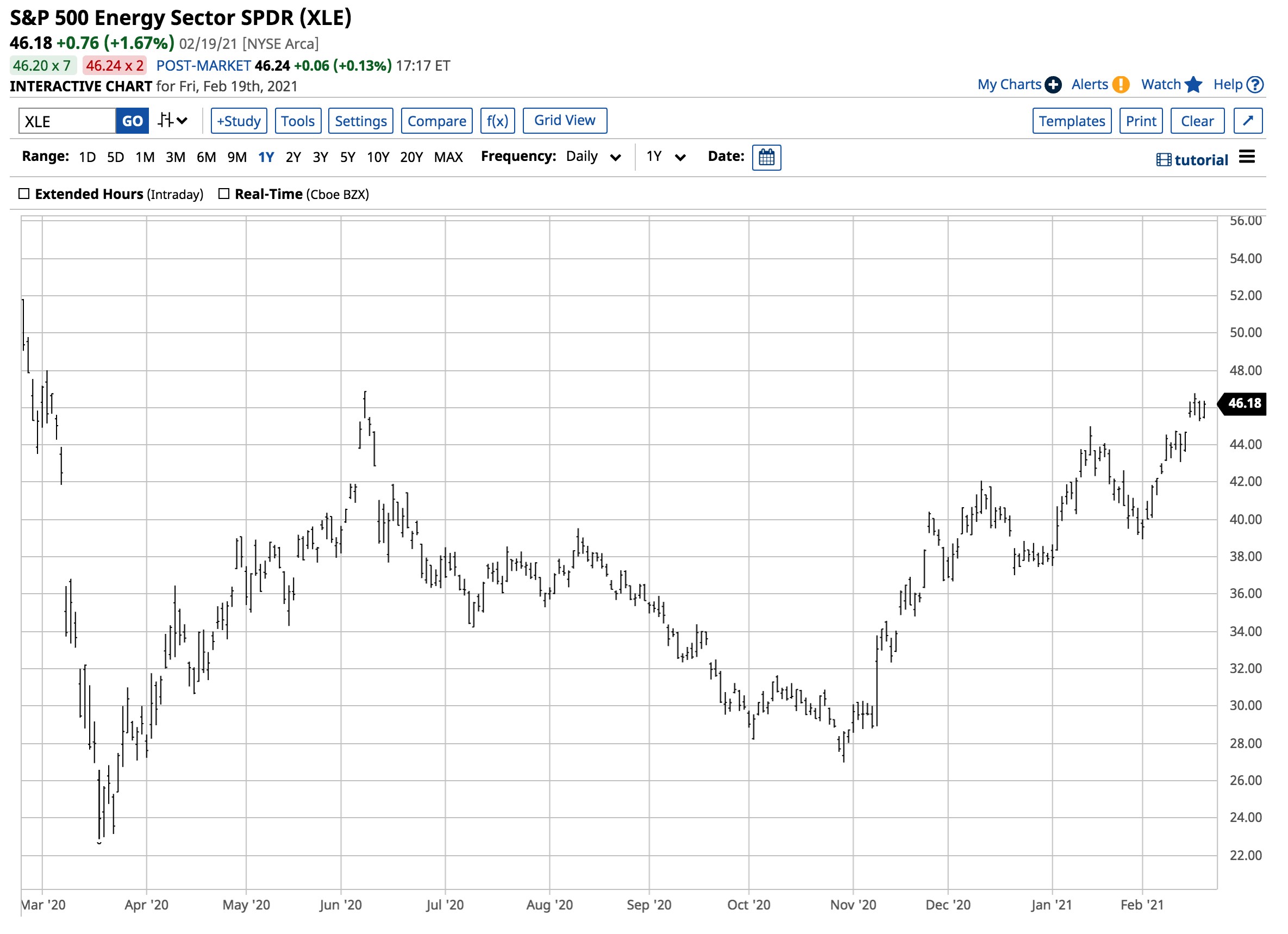Click the XLE symbol input field
Image resolution: width=1288 pixels, height=934 pixels.
[67, 121]
